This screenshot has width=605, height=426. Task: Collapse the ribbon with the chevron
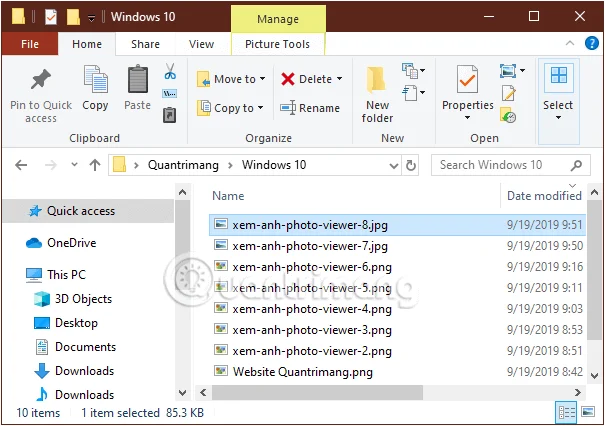[570, 43]
